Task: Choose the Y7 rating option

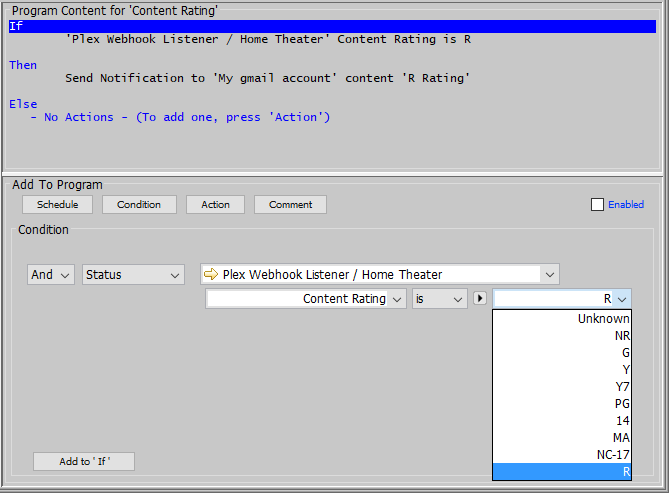Action: click(621, 387)
